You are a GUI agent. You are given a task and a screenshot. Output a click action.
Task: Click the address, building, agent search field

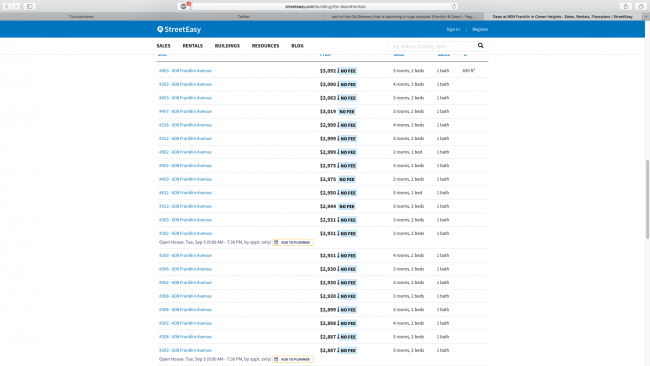(432, 46)
